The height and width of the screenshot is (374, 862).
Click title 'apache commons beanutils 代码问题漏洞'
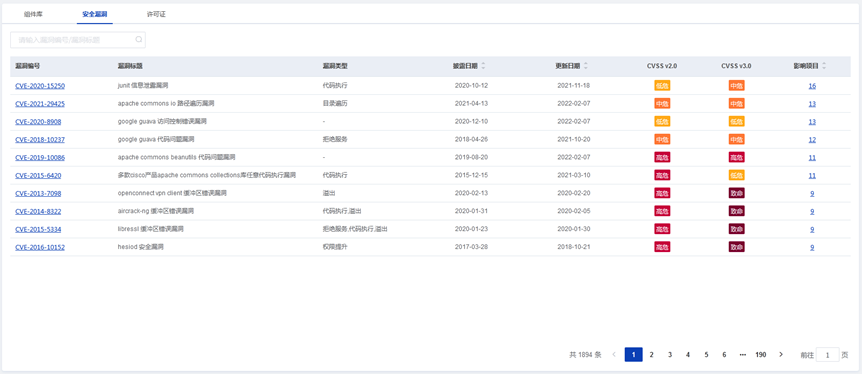coord(176,158)
